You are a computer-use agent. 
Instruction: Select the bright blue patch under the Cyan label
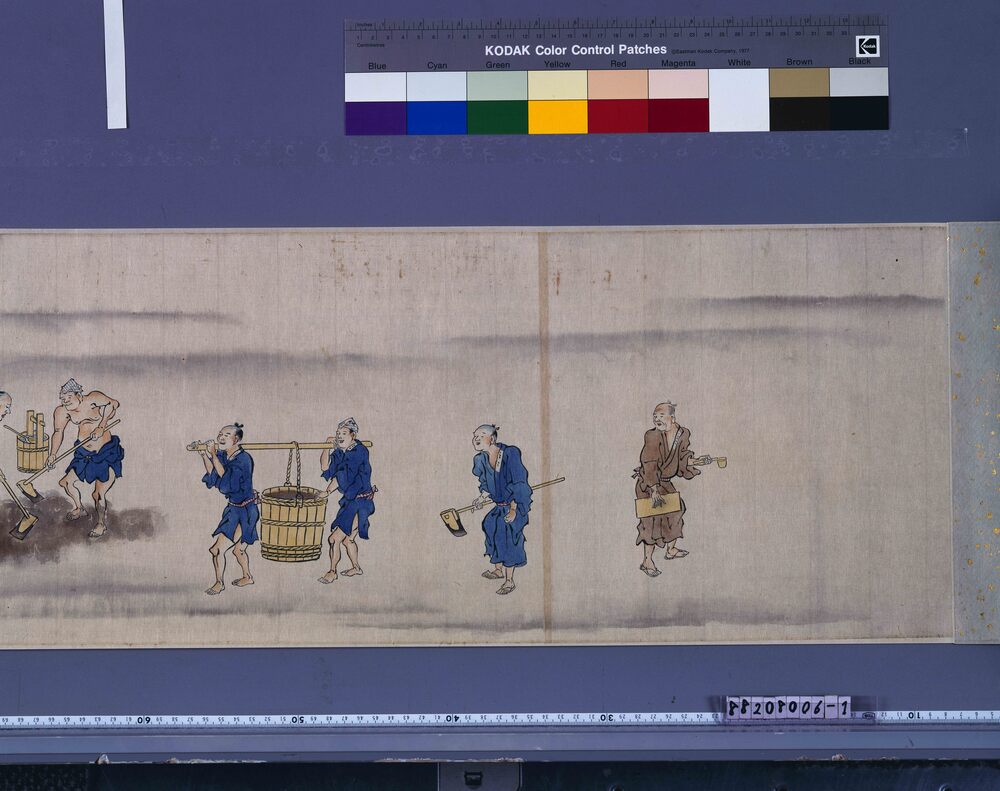click(437, 118)
